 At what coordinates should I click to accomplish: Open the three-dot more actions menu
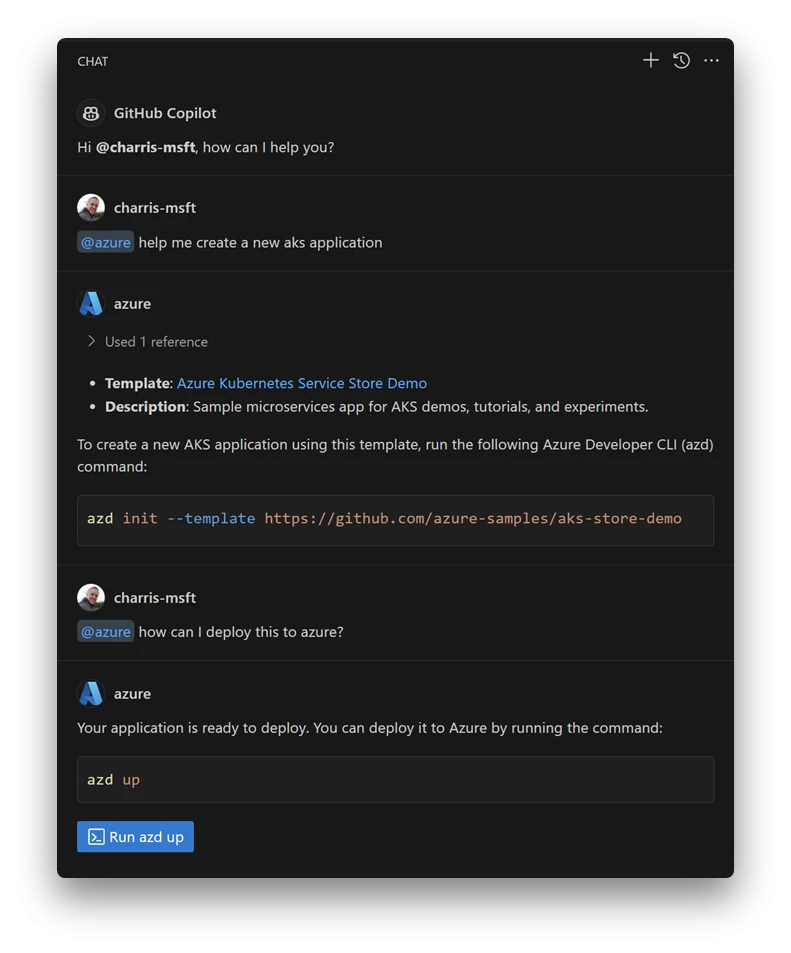[711, 60]
